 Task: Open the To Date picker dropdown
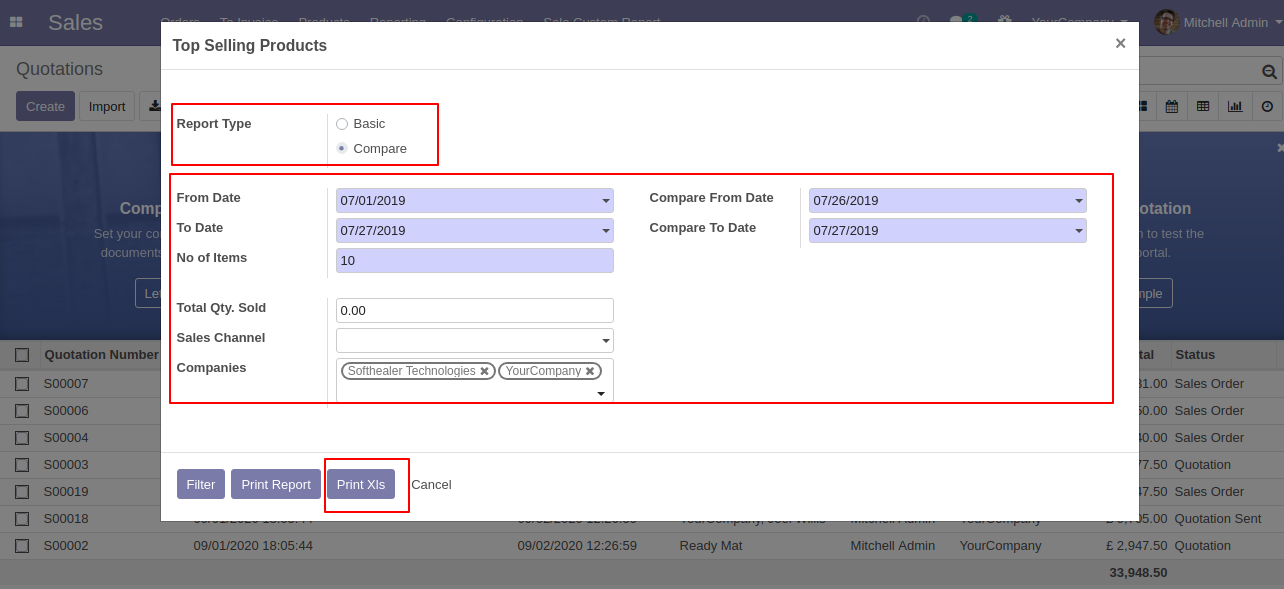[605, 231]
